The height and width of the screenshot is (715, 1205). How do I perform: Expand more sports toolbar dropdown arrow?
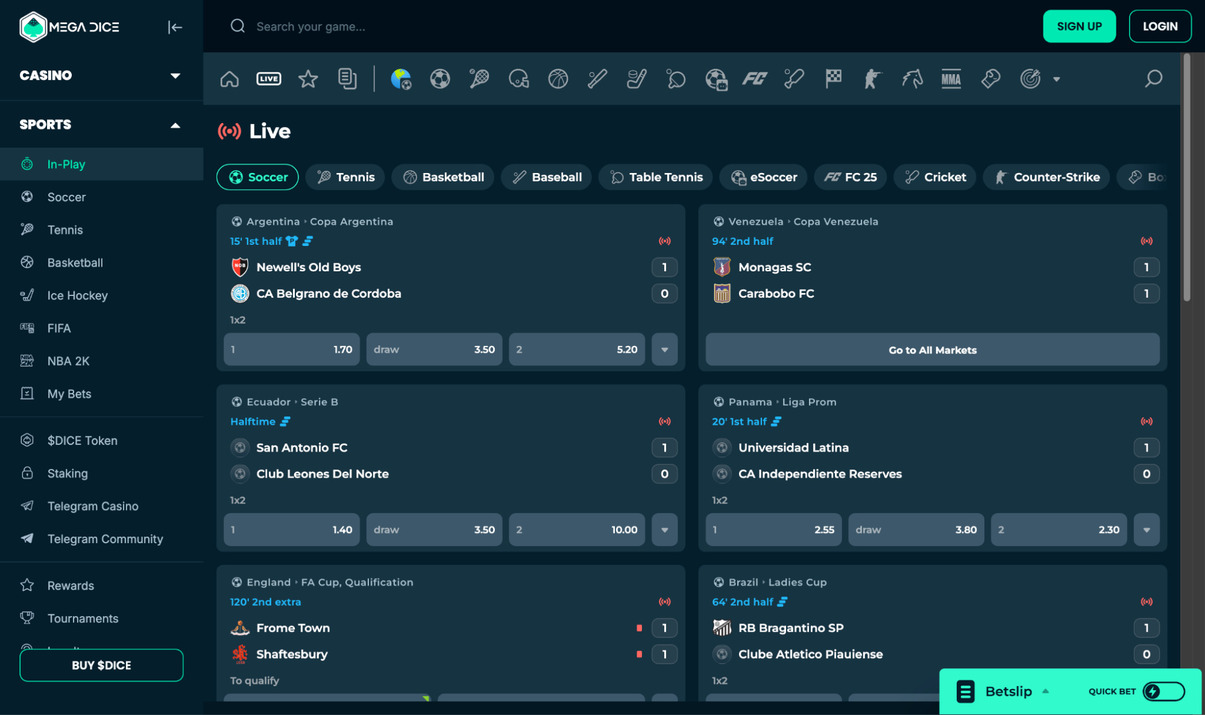coord(1056,79)
